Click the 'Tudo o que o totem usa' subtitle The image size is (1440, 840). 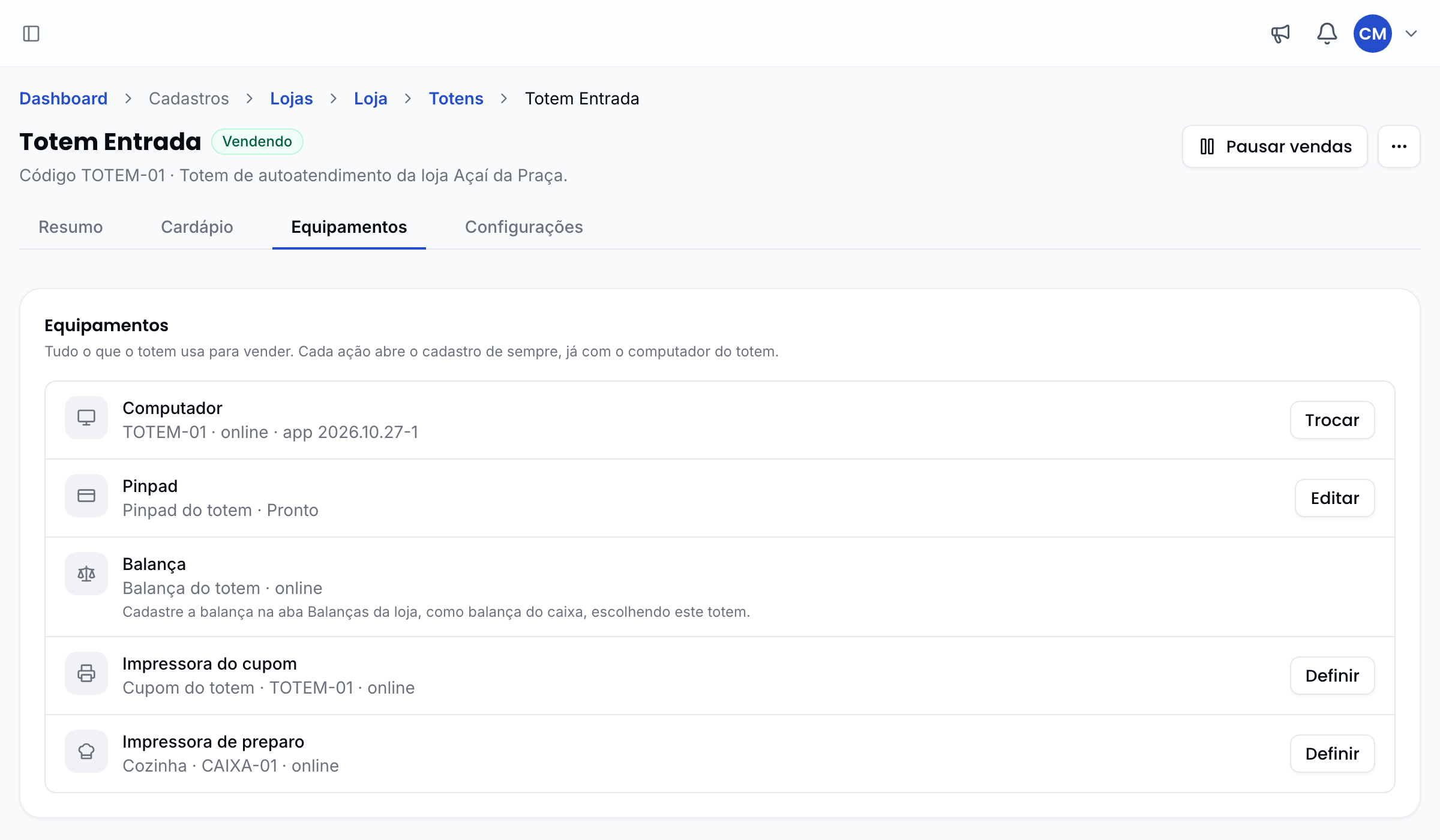tap(412, 352)
